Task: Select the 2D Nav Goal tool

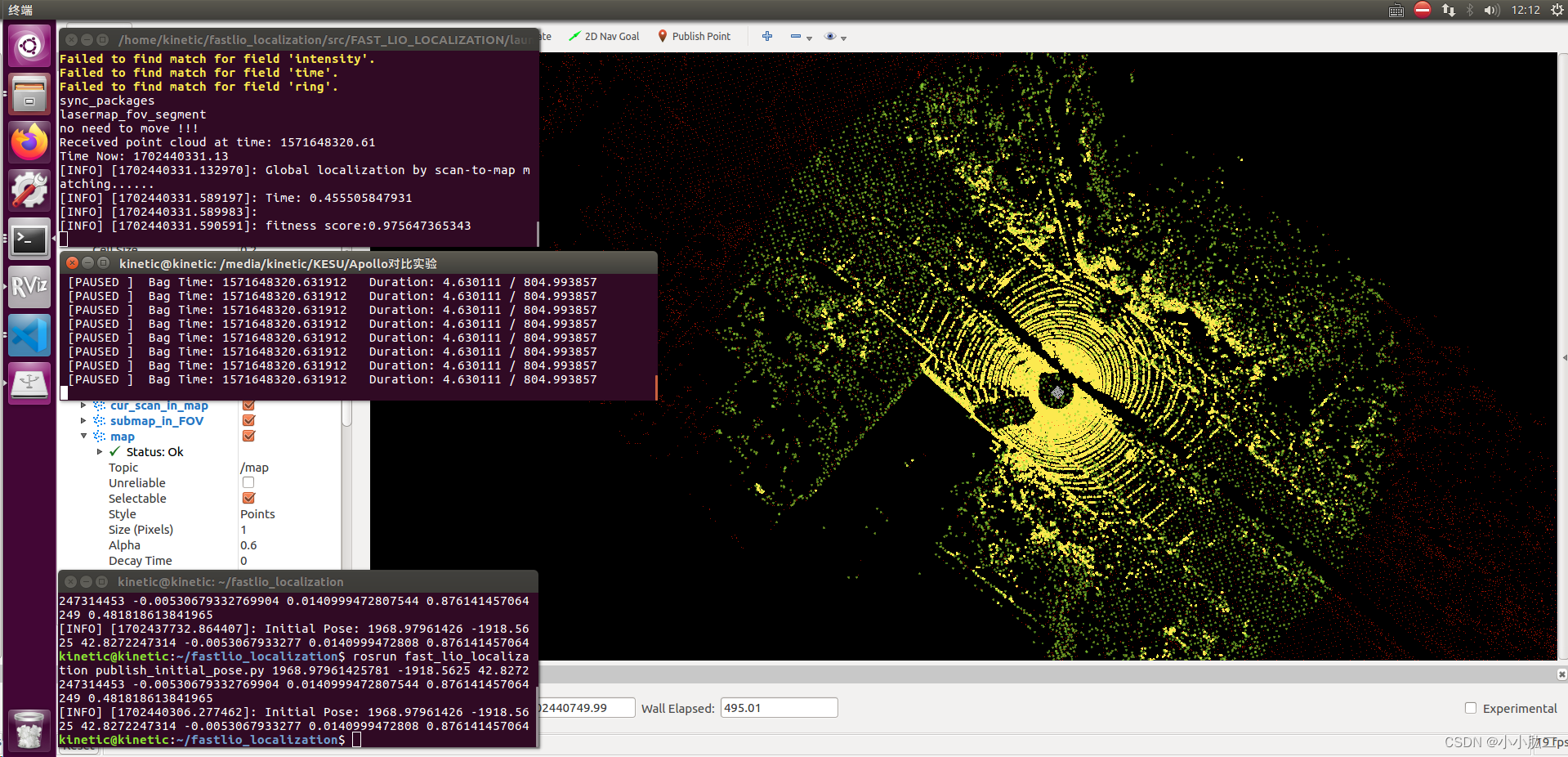Action: tap(605, 37)
